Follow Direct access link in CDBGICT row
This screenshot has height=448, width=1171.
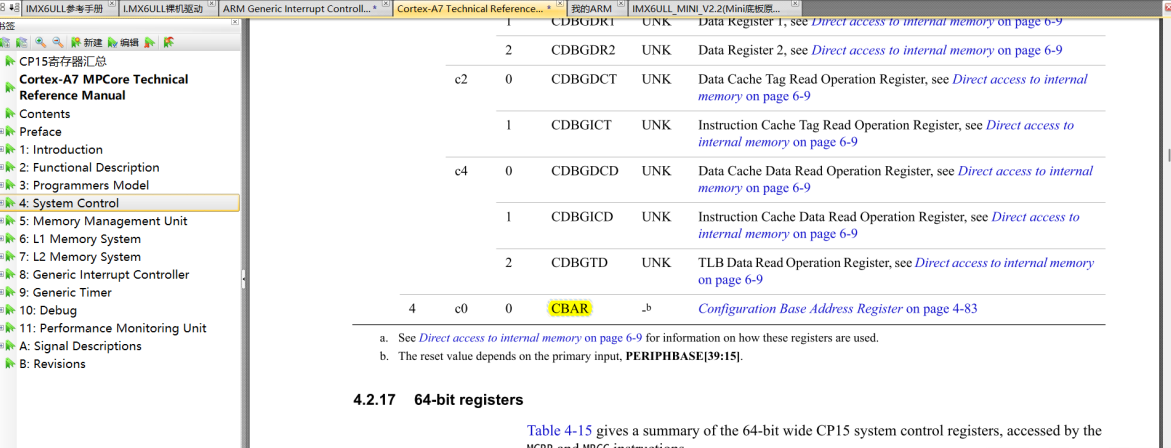click(x=886, y=134)
